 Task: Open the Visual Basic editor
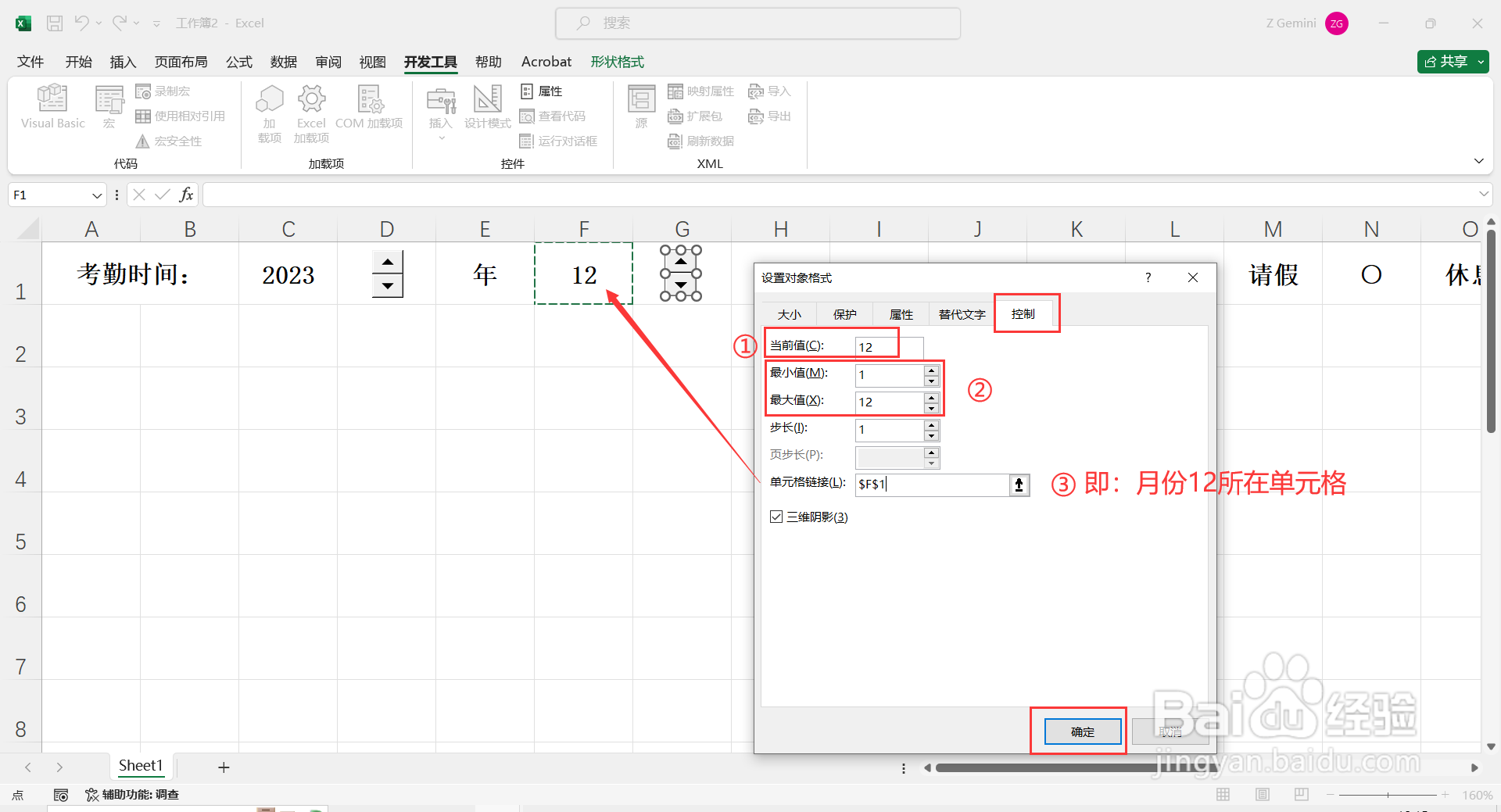click(52, 106)
